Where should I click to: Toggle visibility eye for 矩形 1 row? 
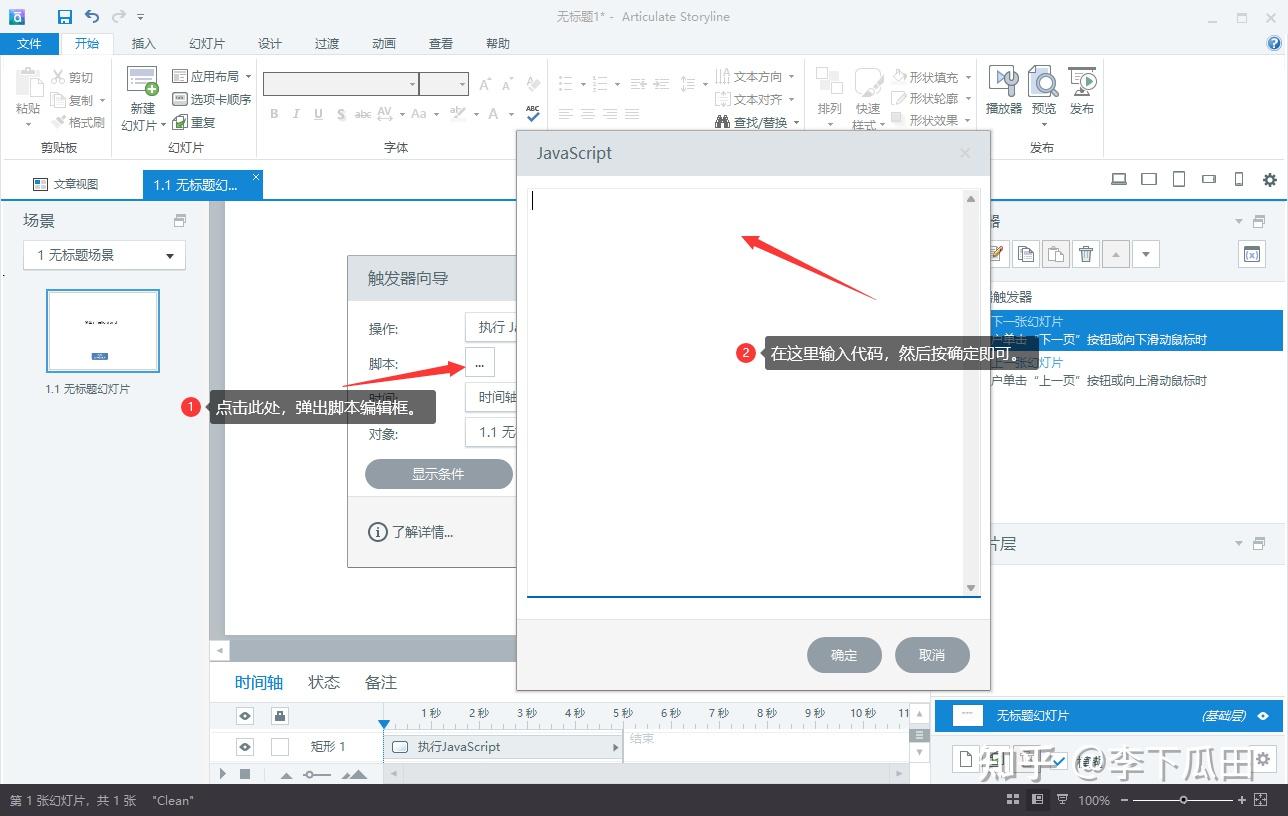(245, 747)
